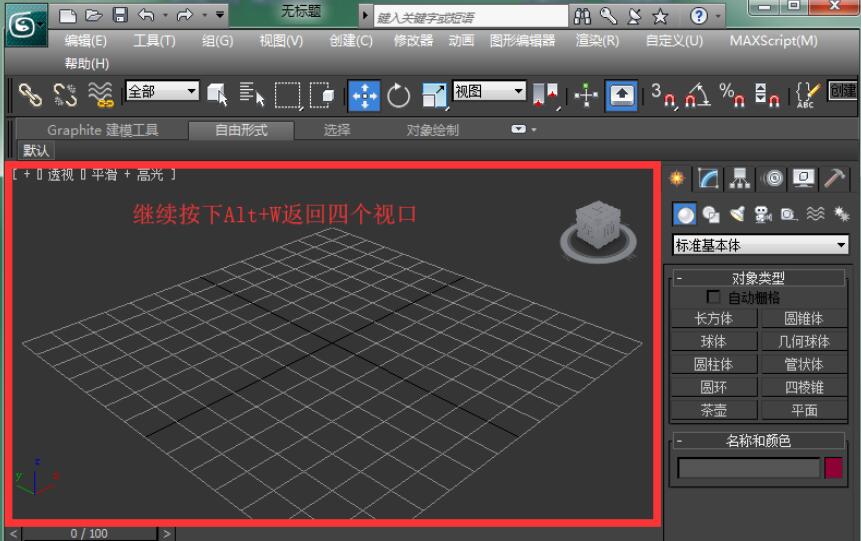Open the 3ds Max application menu logo
The height and width of the screenshot is (541, 861).
coord(25,24)
